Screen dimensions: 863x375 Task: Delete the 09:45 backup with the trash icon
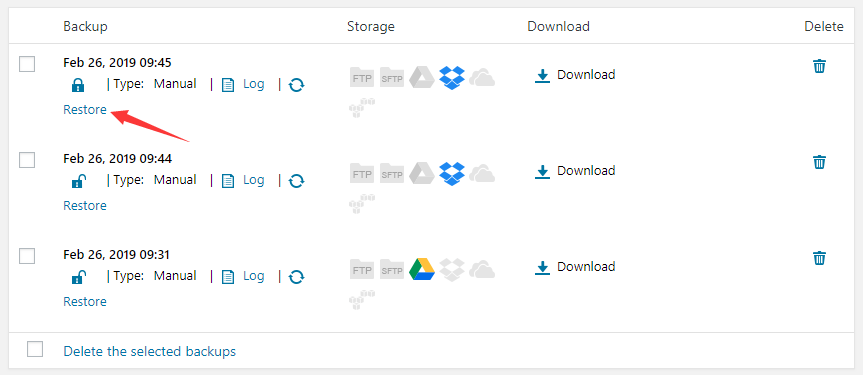point(820,66)
